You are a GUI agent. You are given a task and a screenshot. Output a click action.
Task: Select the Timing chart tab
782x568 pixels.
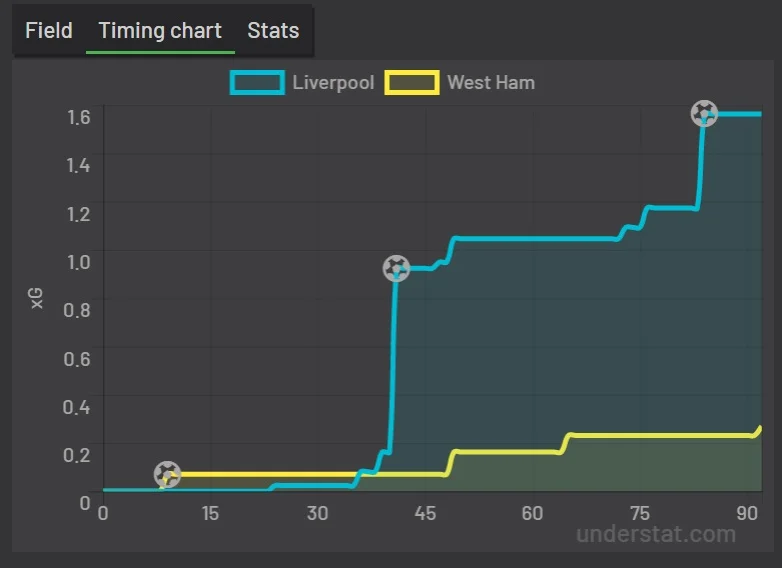pos(160,30)
